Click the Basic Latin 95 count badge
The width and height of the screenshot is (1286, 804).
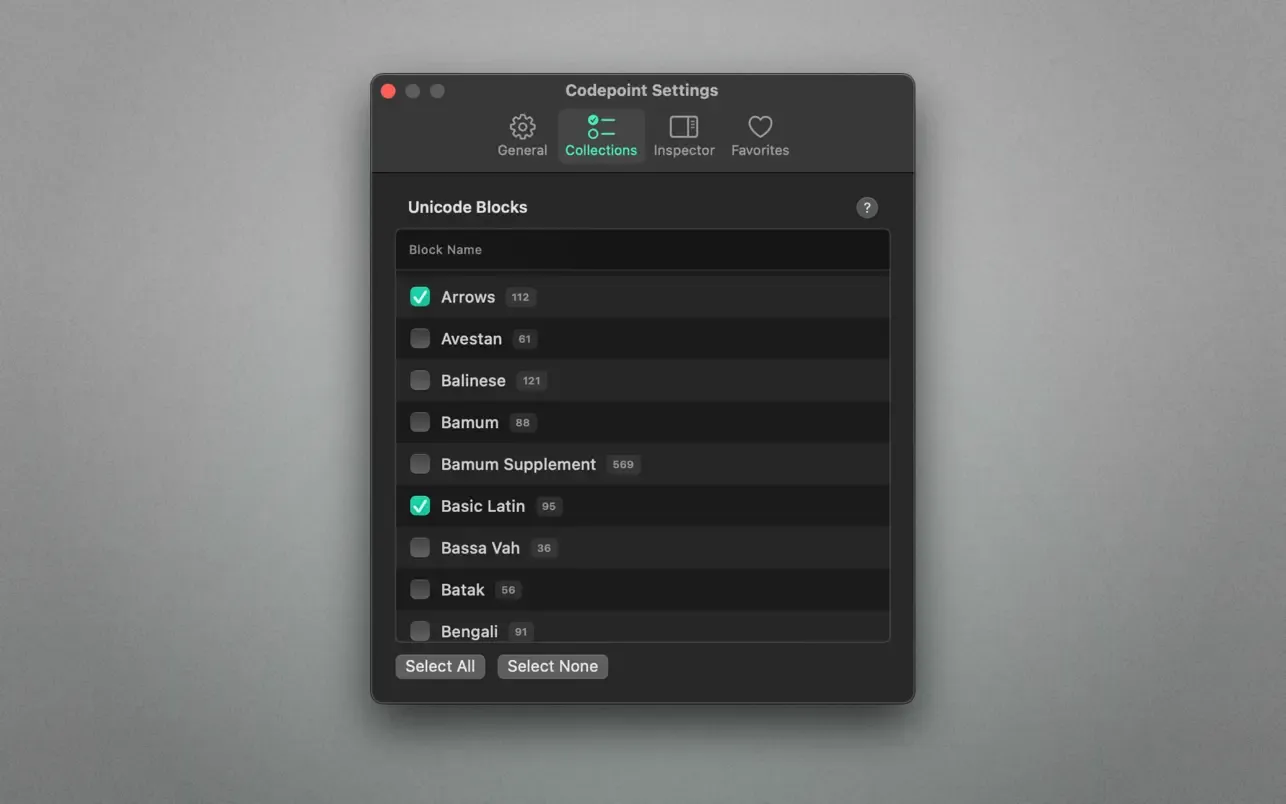click(548, 507)
